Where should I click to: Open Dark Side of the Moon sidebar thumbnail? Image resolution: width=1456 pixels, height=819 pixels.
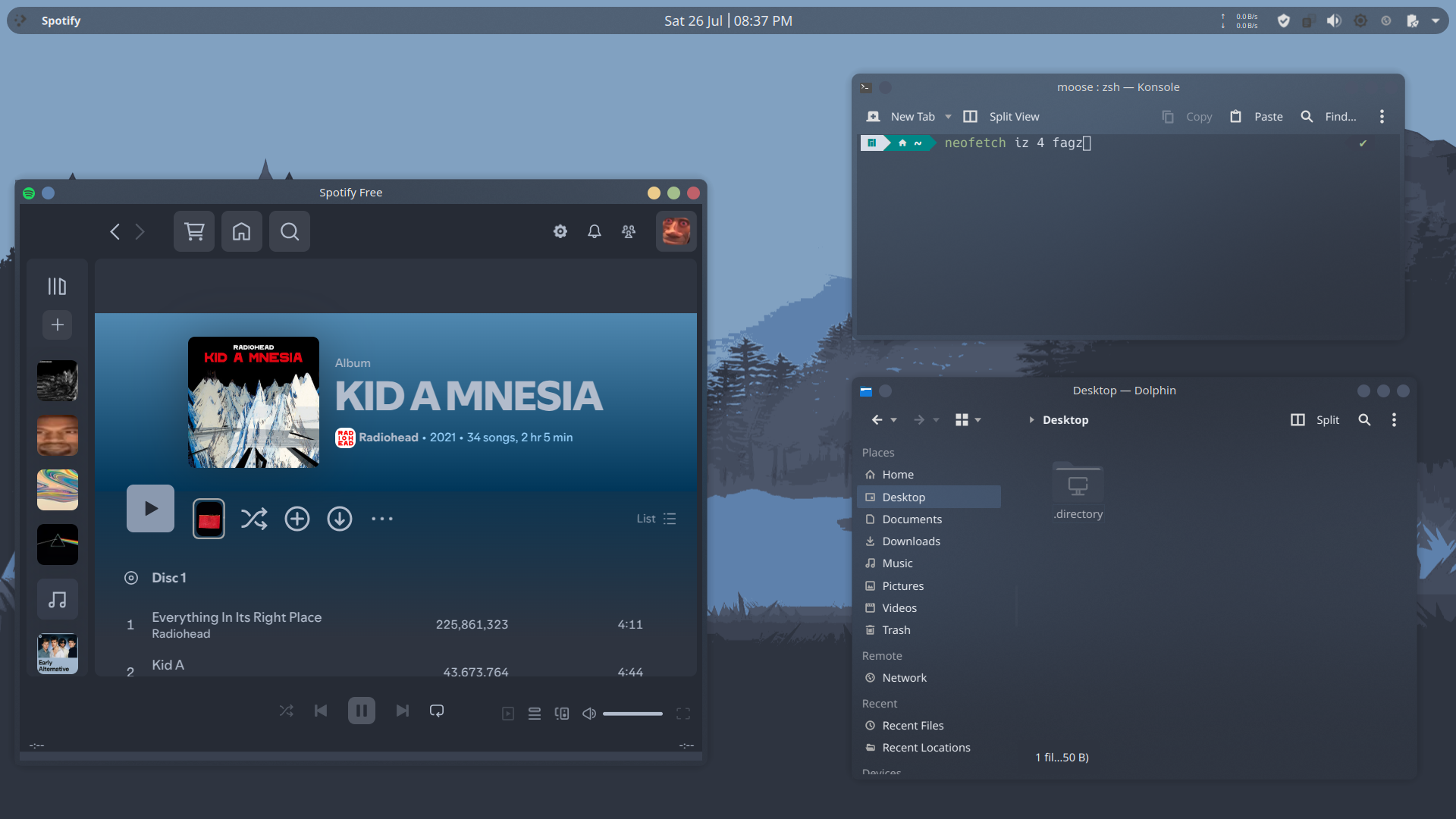58,544
